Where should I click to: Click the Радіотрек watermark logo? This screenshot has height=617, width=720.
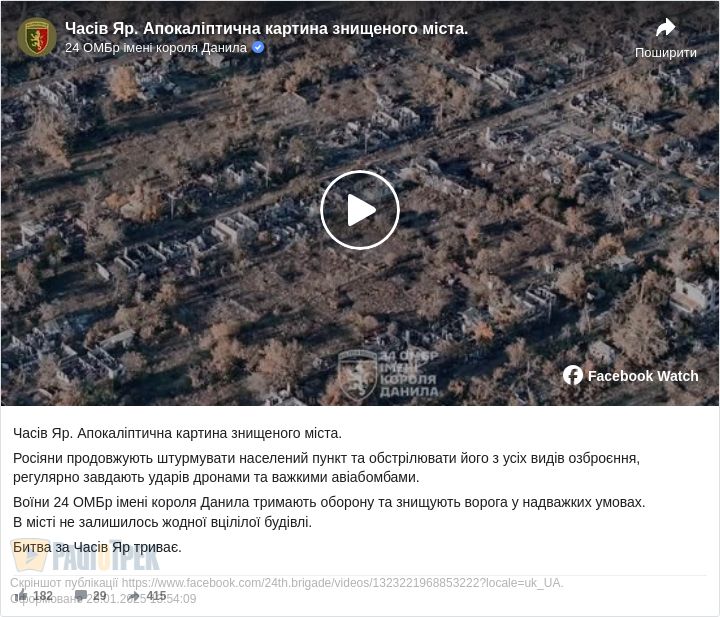pyautogui.click(x=86, y=556)
